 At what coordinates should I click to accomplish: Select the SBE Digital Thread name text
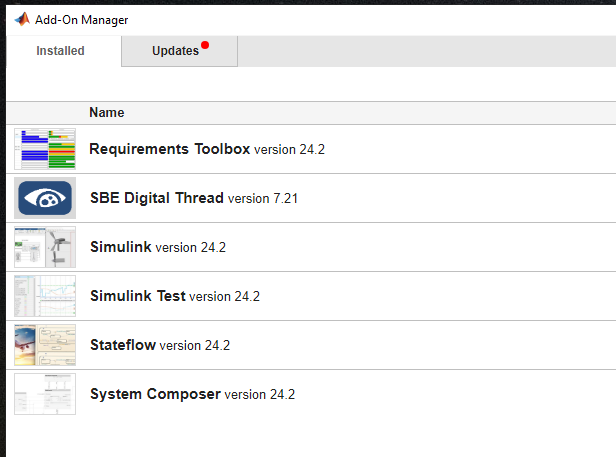pyautogui.click(x=156, y=198)
